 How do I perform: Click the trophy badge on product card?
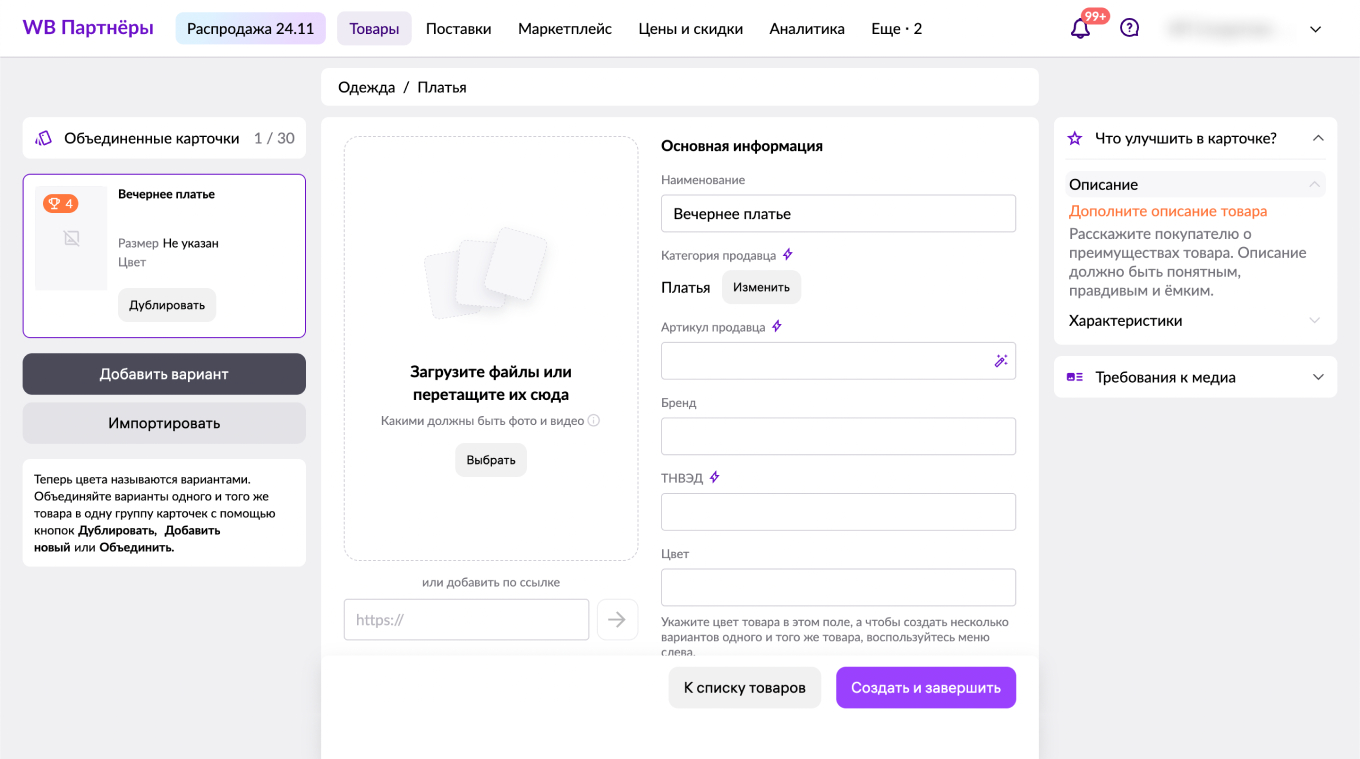[x=60, y=204]
